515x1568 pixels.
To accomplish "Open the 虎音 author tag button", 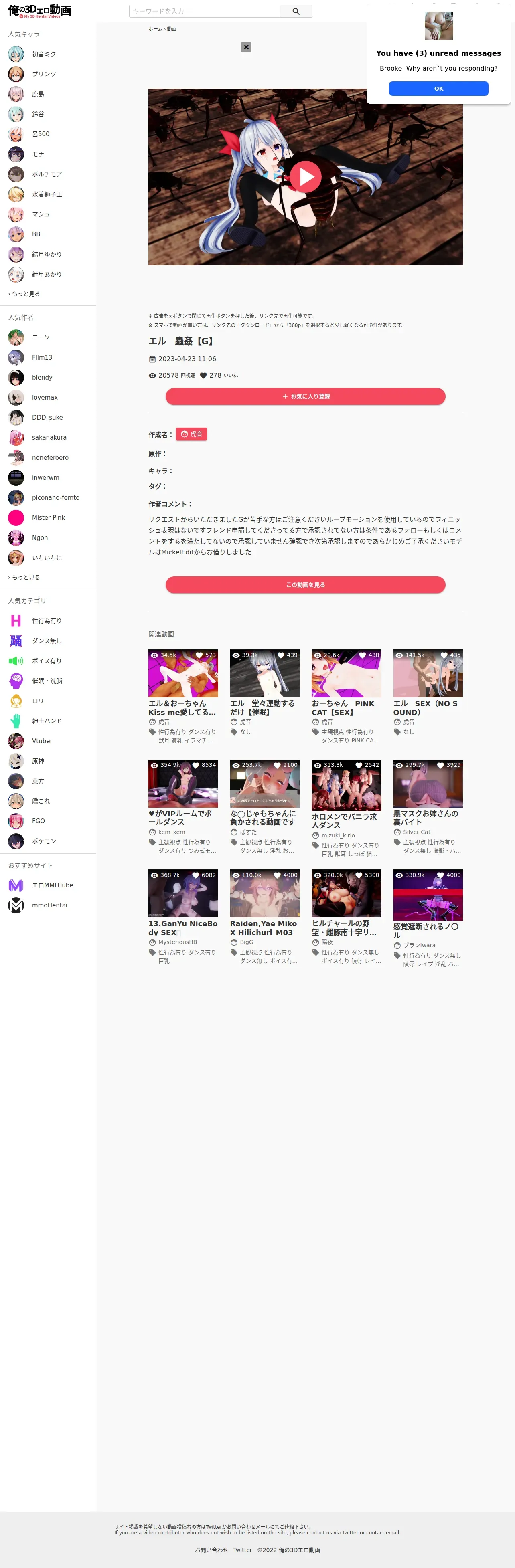I will [191, 434].
